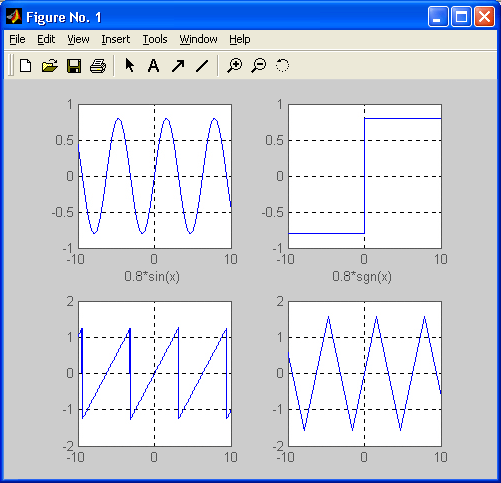The height and width of the screenshot is (483, 501).
Task: Activate the Insert Text 'A' tool
Action: pyautogui.click(x=153, y=65)
